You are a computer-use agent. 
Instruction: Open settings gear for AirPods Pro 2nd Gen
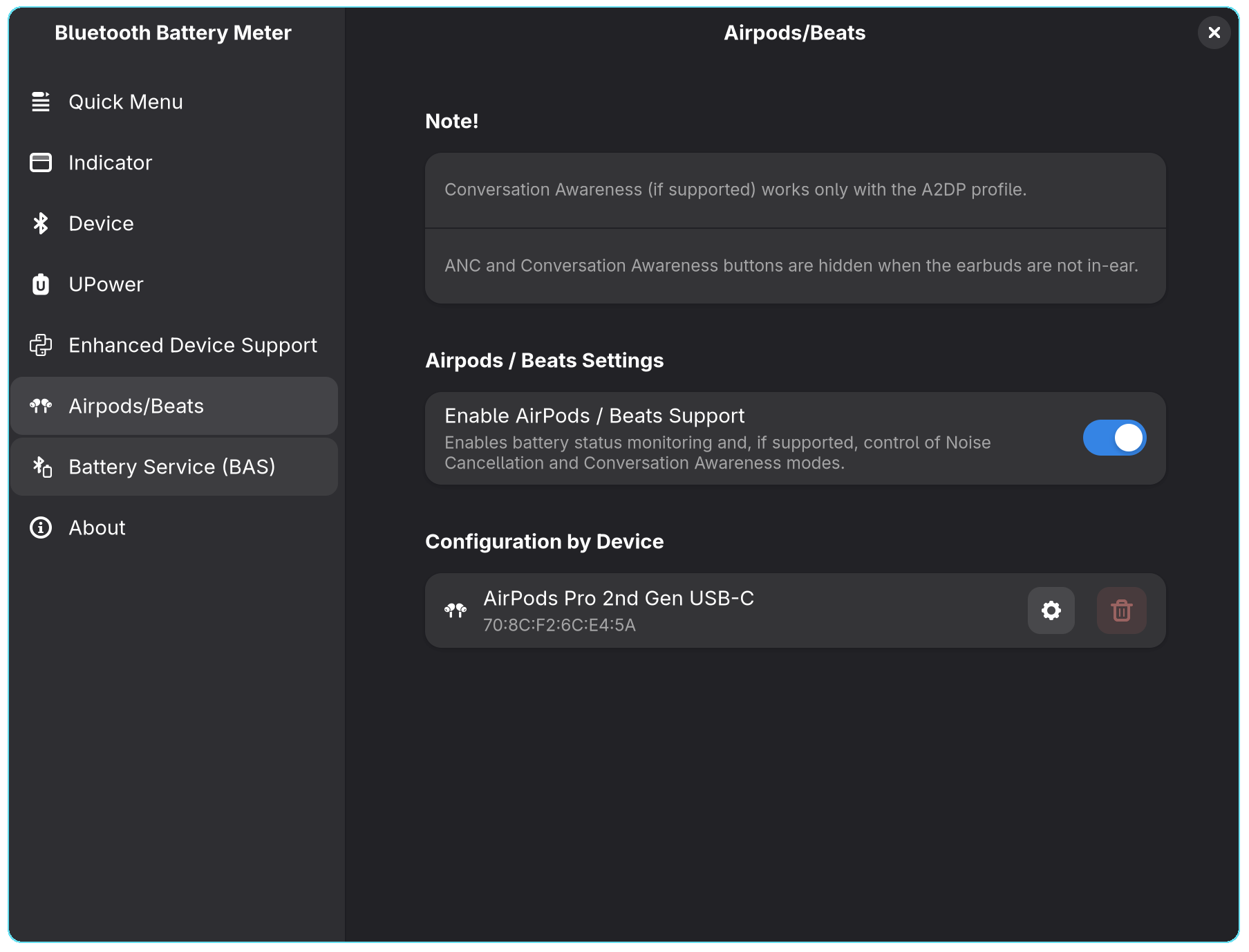pyautogui.click(x=1051, y=610)
